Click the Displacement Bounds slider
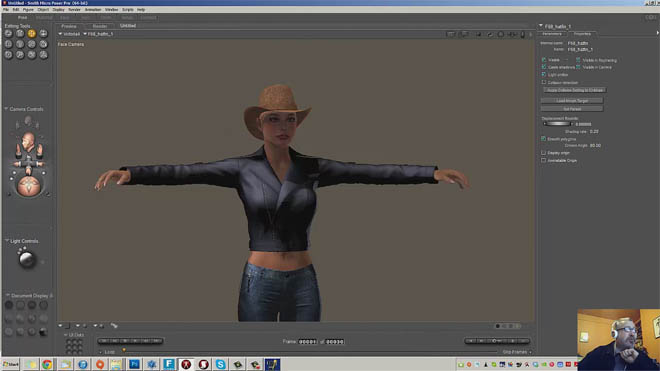 557,124
